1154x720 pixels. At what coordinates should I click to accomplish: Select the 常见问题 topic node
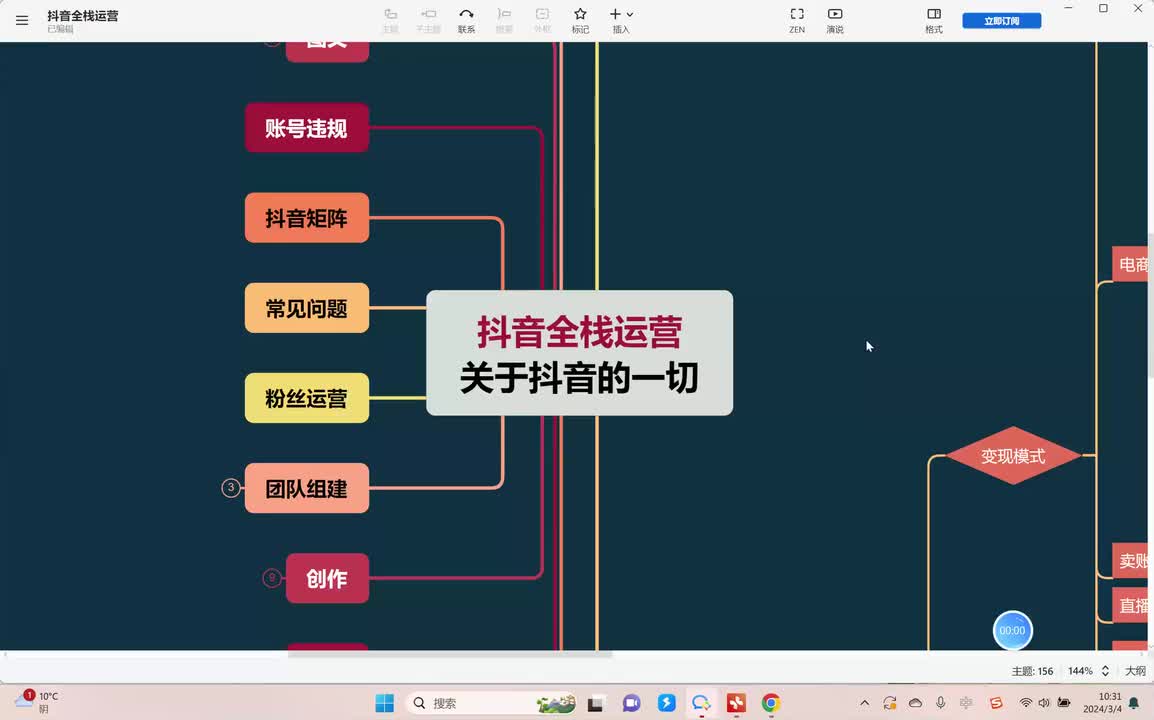[x=307, y=308]
